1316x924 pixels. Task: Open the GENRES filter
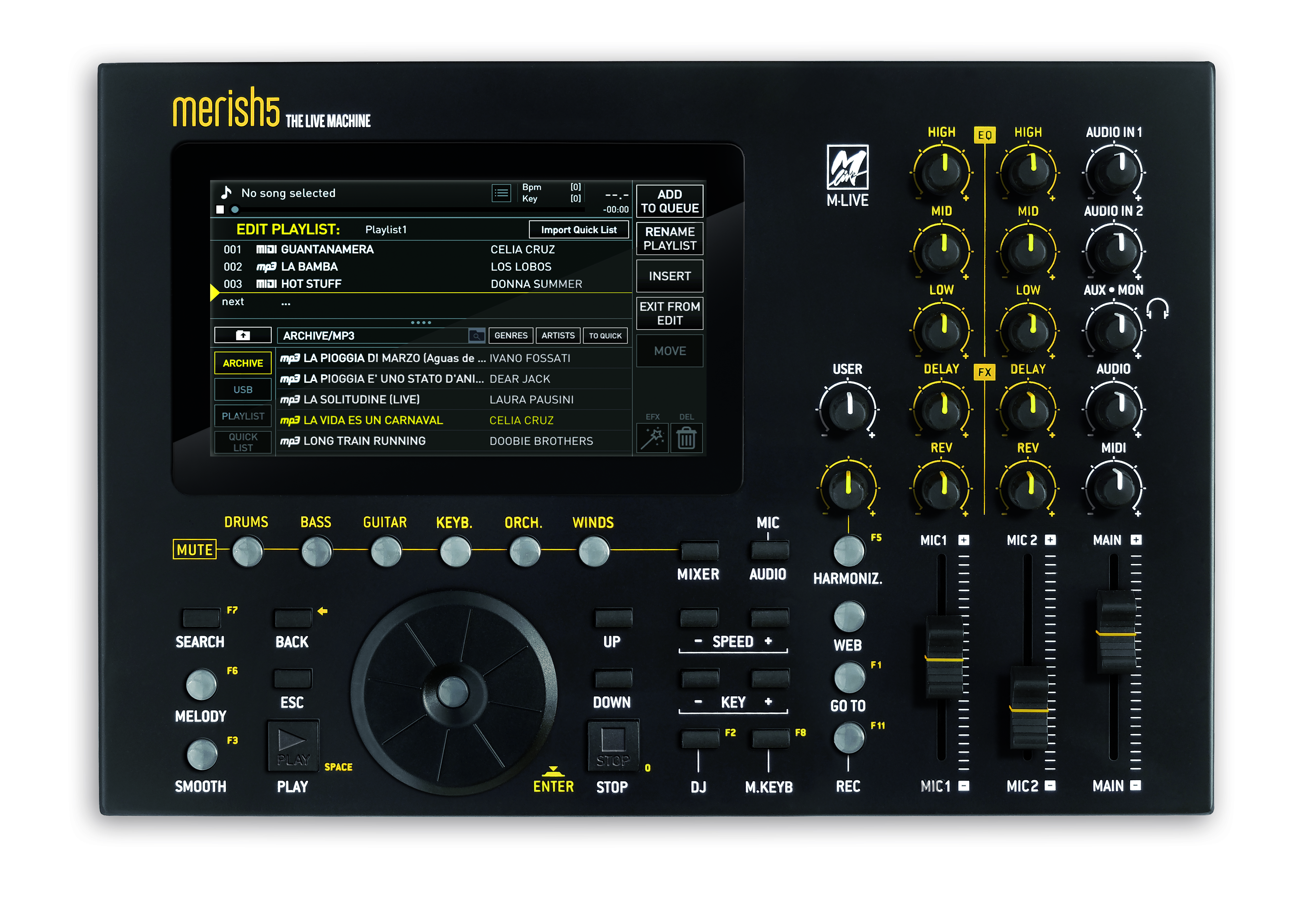click(511, 335)
